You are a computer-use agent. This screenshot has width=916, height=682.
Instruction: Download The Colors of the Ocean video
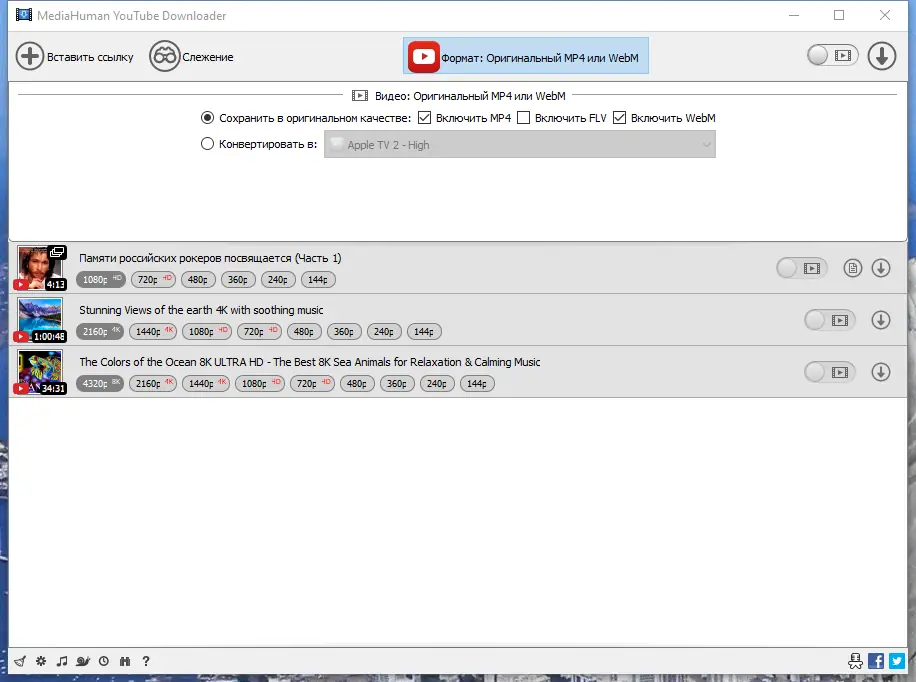pyautogui.click(x=881, y=372)
